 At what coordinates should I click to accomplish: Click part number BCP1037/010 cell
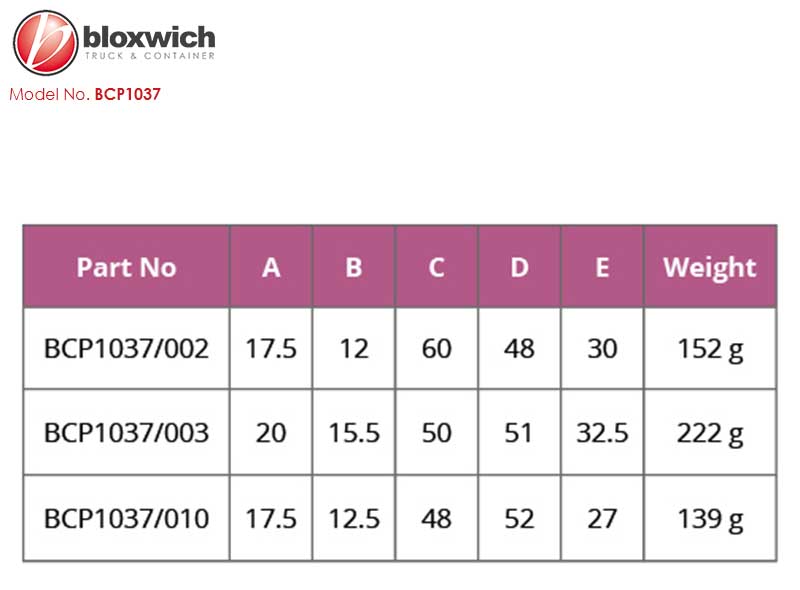127,519
